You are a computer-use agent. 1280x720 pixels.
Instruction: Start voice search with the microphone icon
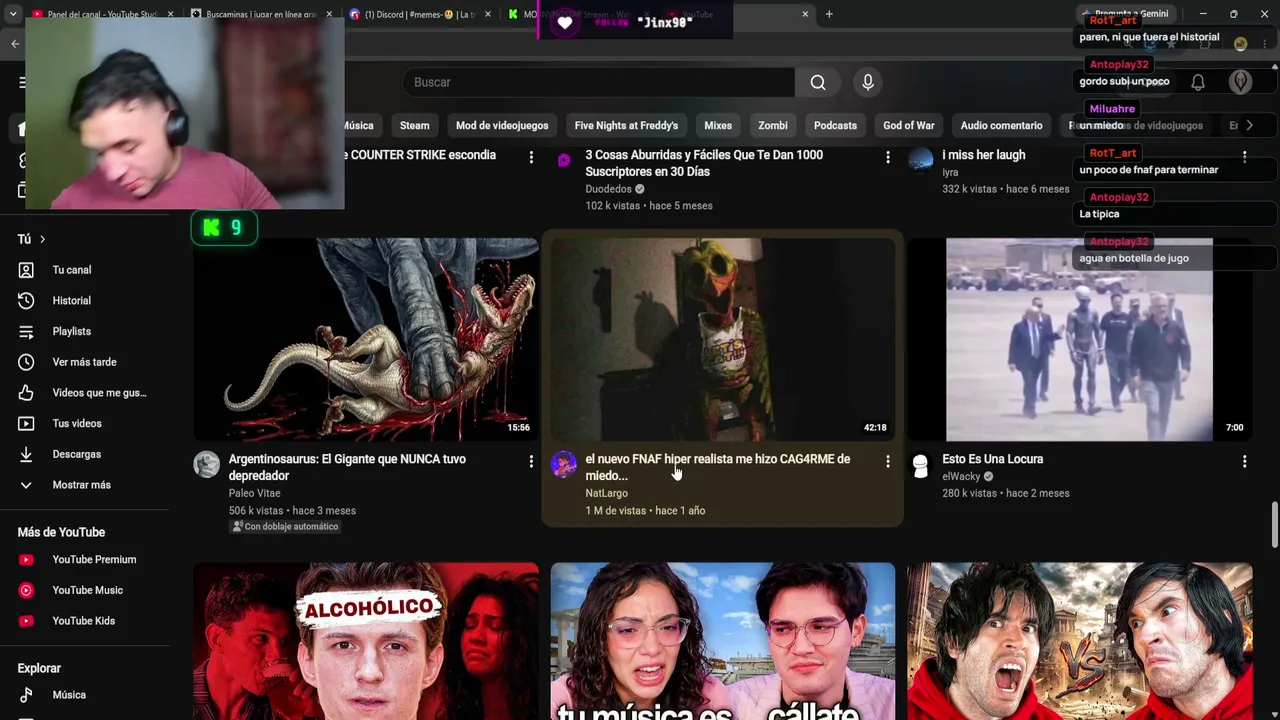(868, 82)
